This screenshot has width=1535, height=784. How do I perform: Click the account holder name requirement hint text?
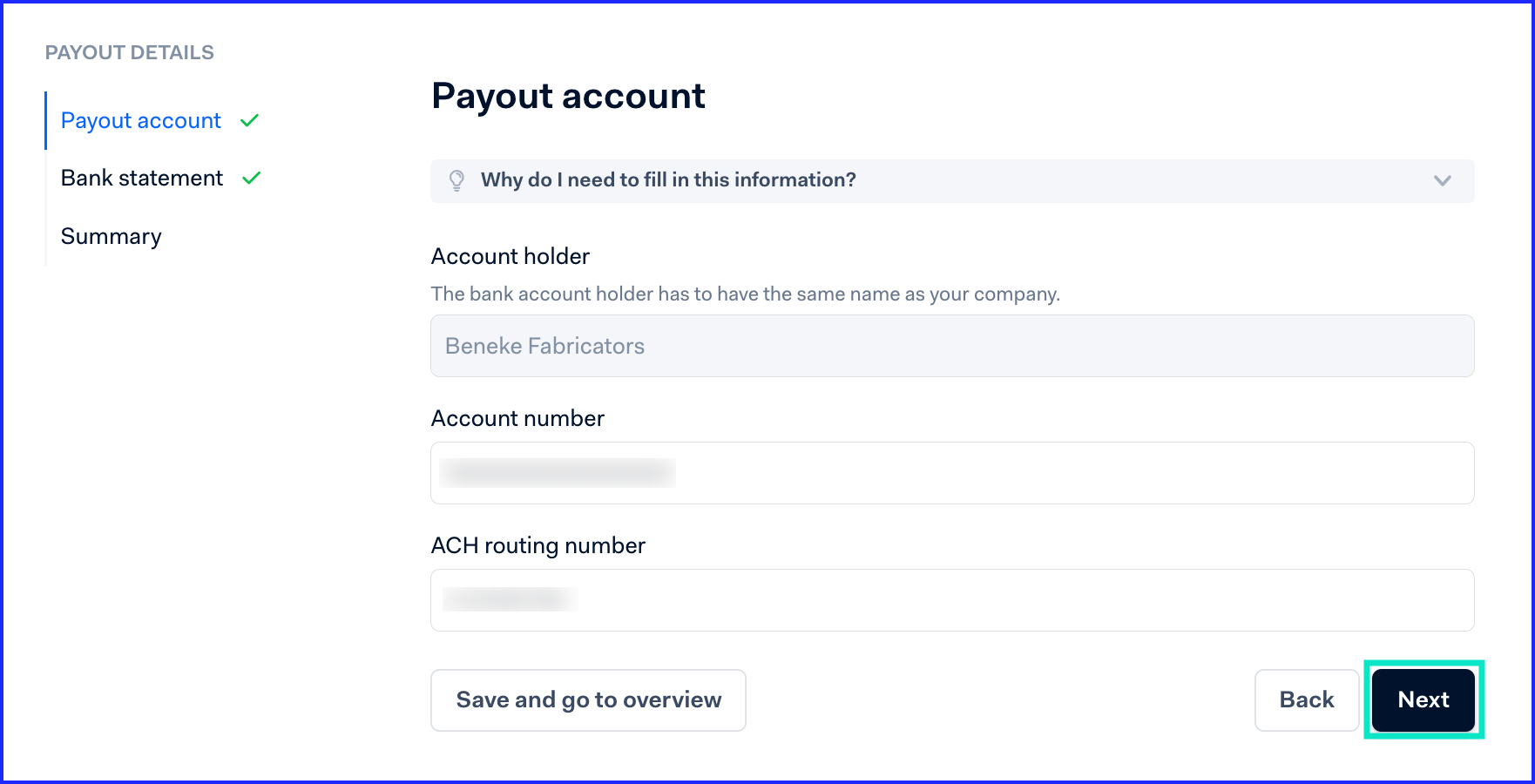point(746,294)
